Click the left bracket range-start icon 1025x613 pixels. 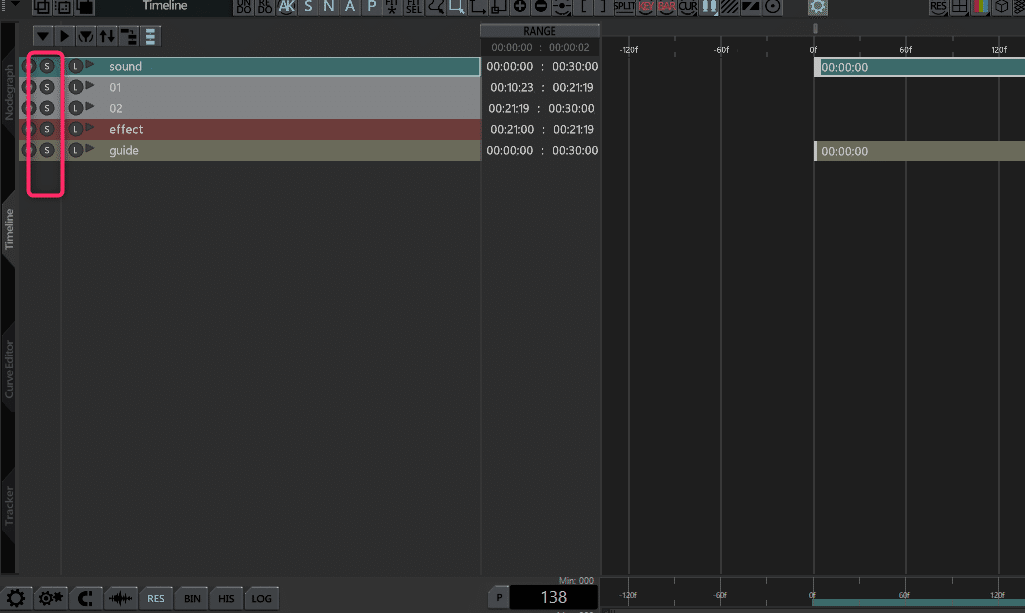point(583,7)
